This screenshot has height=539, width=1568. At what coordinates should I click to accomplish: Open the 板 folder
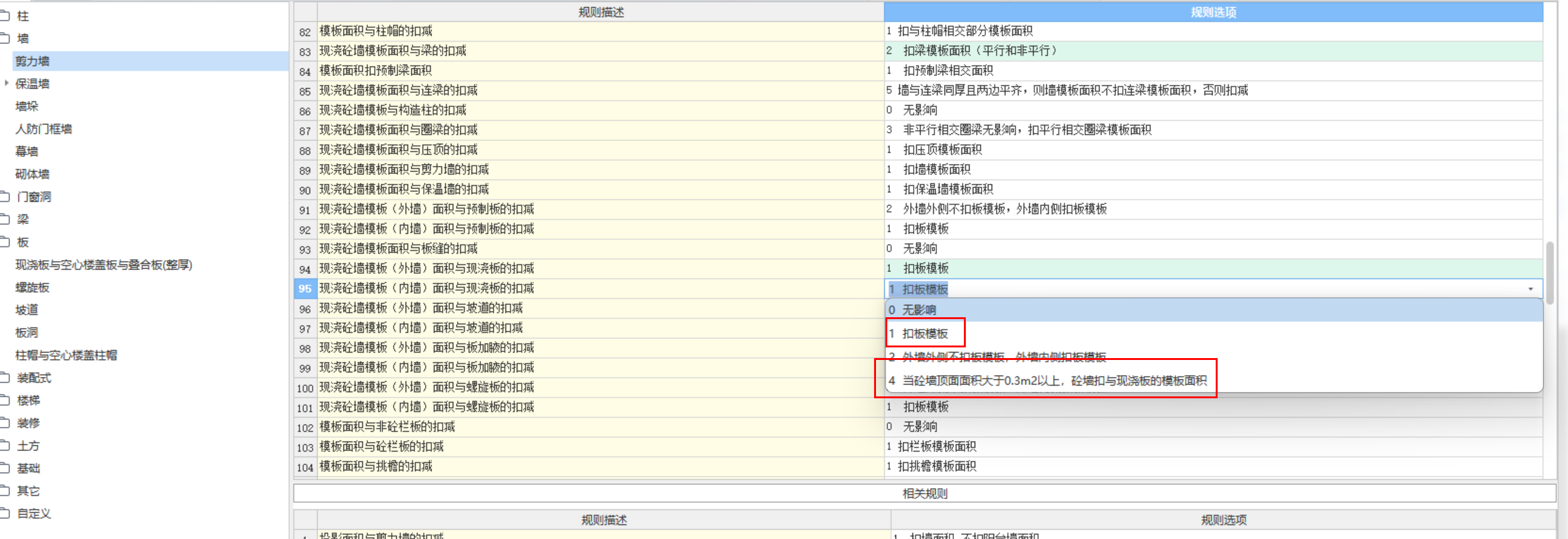tap(23, 242)
